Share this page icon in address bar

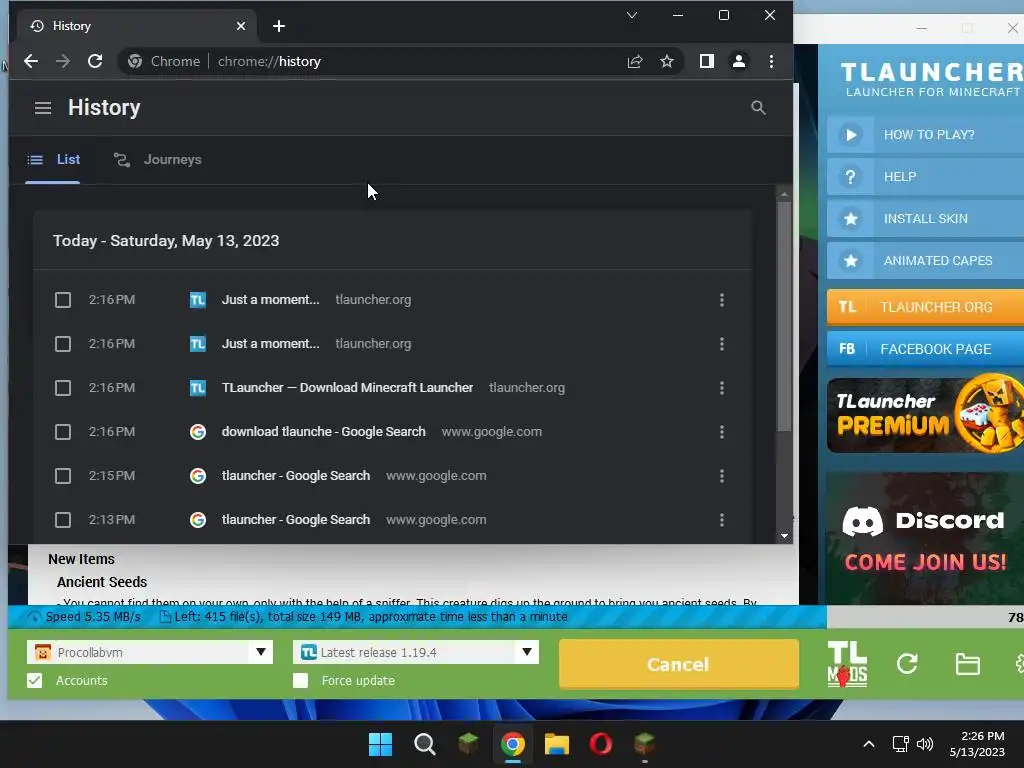pyautogui.click(x=635, y=61)
